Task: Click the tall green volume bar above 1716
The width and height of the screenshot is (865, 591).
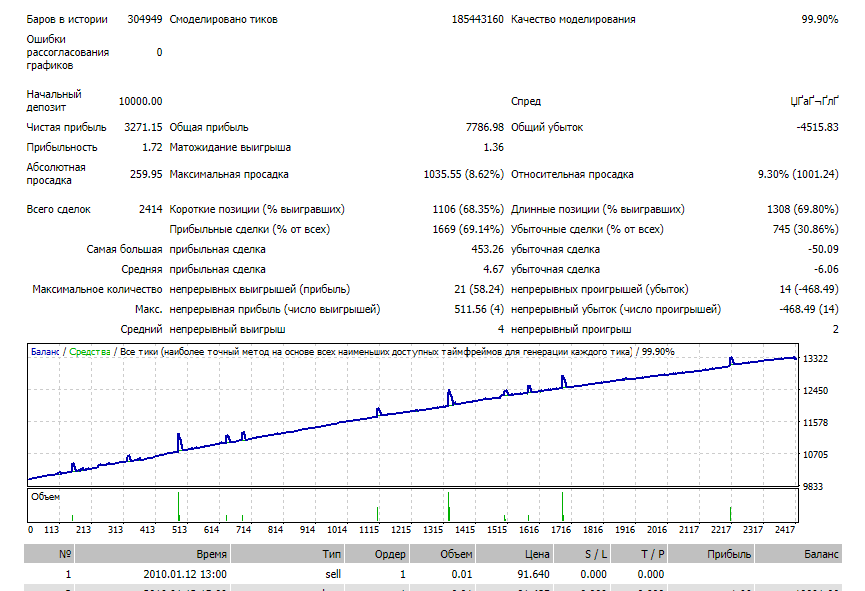Action: click(562, 506)
